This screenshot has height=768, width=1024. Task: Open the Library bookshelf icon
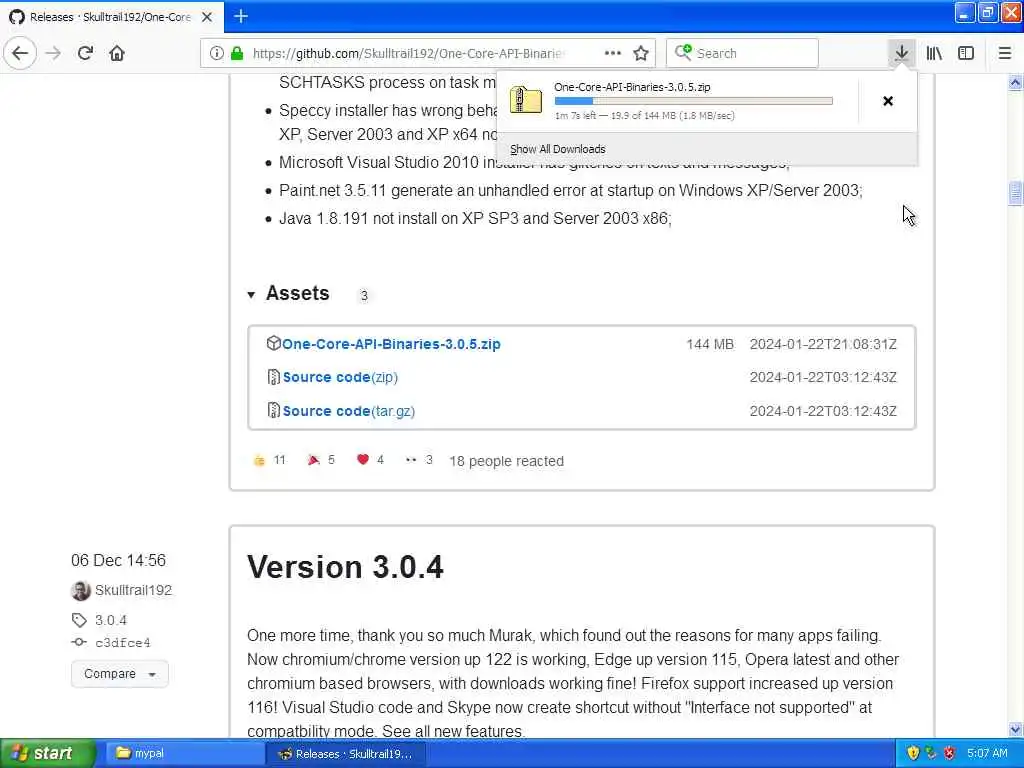click(934, 53)
